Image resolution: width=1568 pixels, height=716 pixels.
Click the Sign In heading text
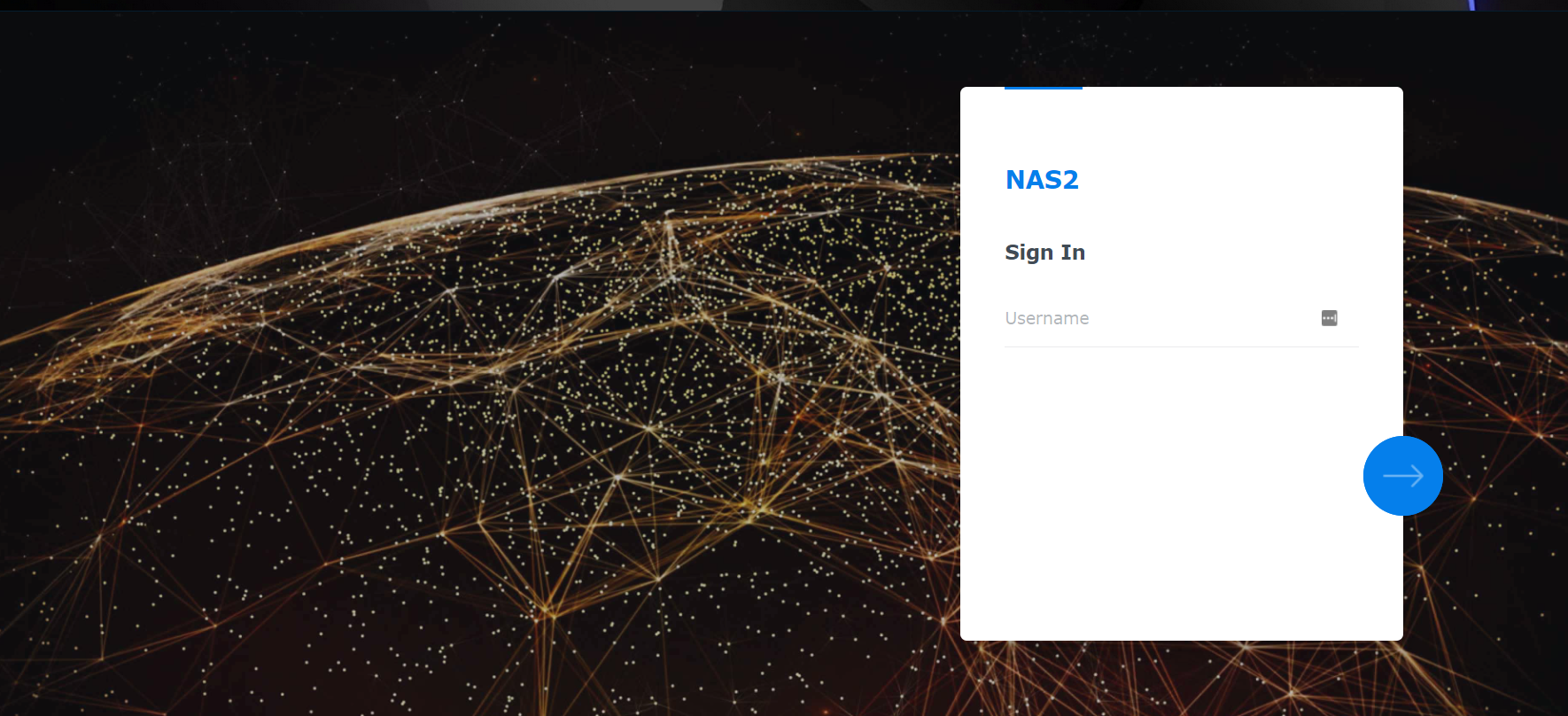[1045, 253]
